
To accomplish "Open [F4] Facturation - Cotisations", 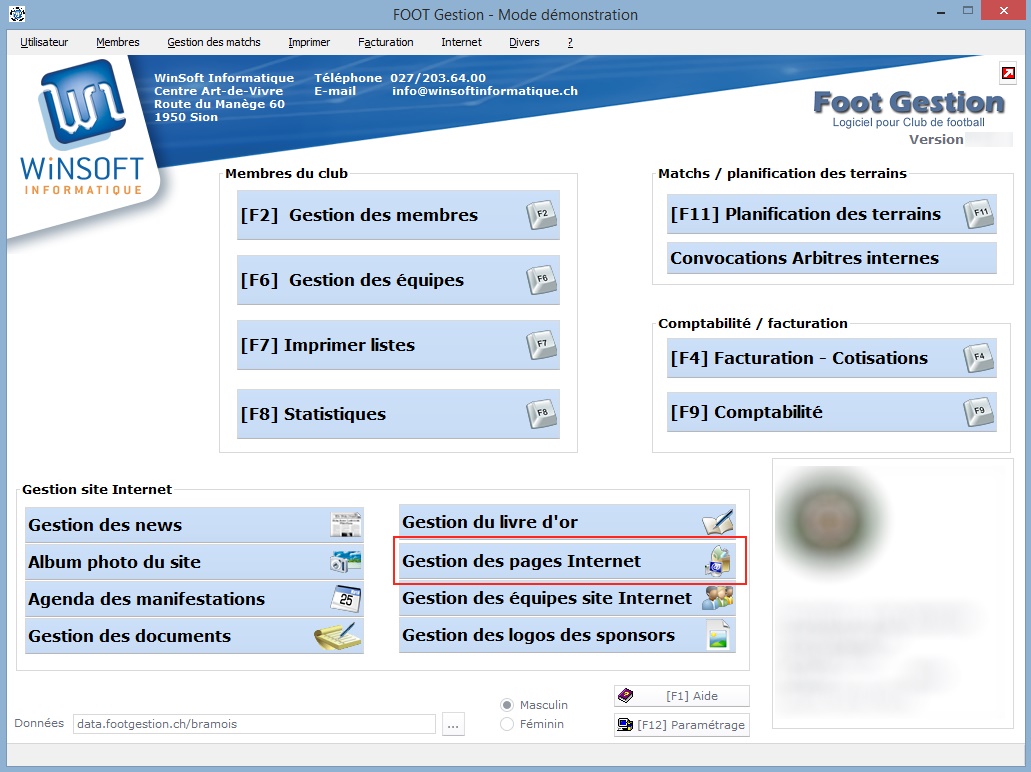I will [x=832, y=358].
